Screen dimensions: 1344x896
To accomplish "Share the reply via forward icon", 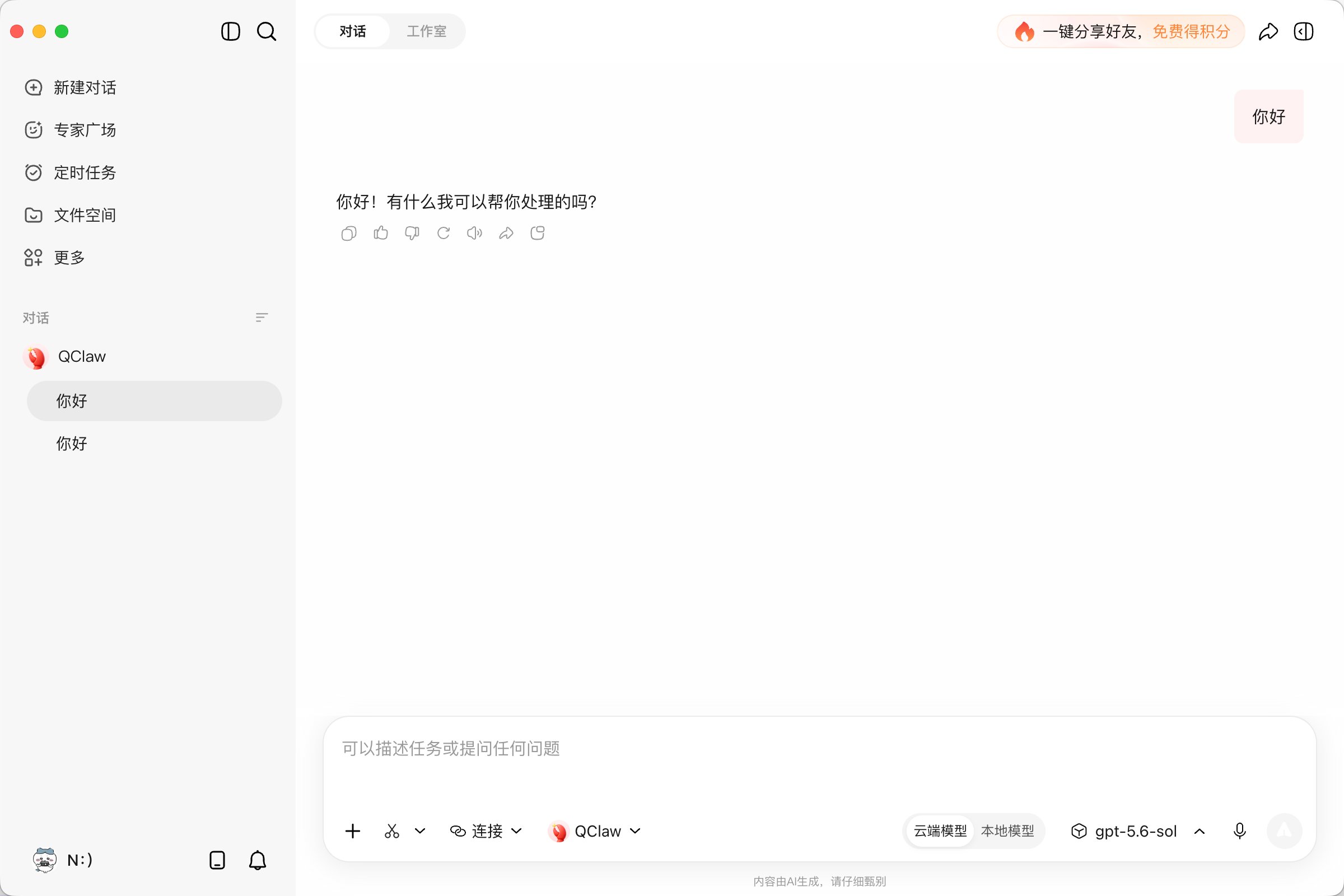I will pos(506,233).
